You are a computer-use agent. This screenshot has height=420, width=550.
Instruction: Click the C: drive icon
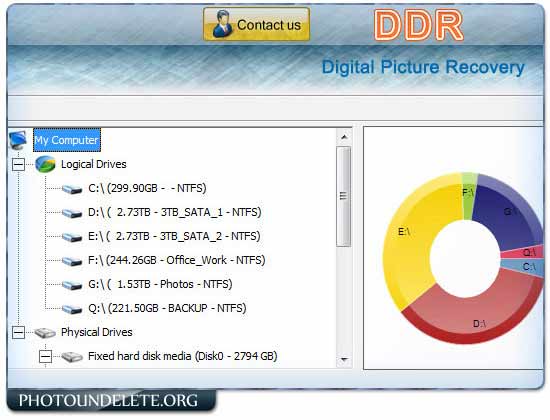[72, 189]
